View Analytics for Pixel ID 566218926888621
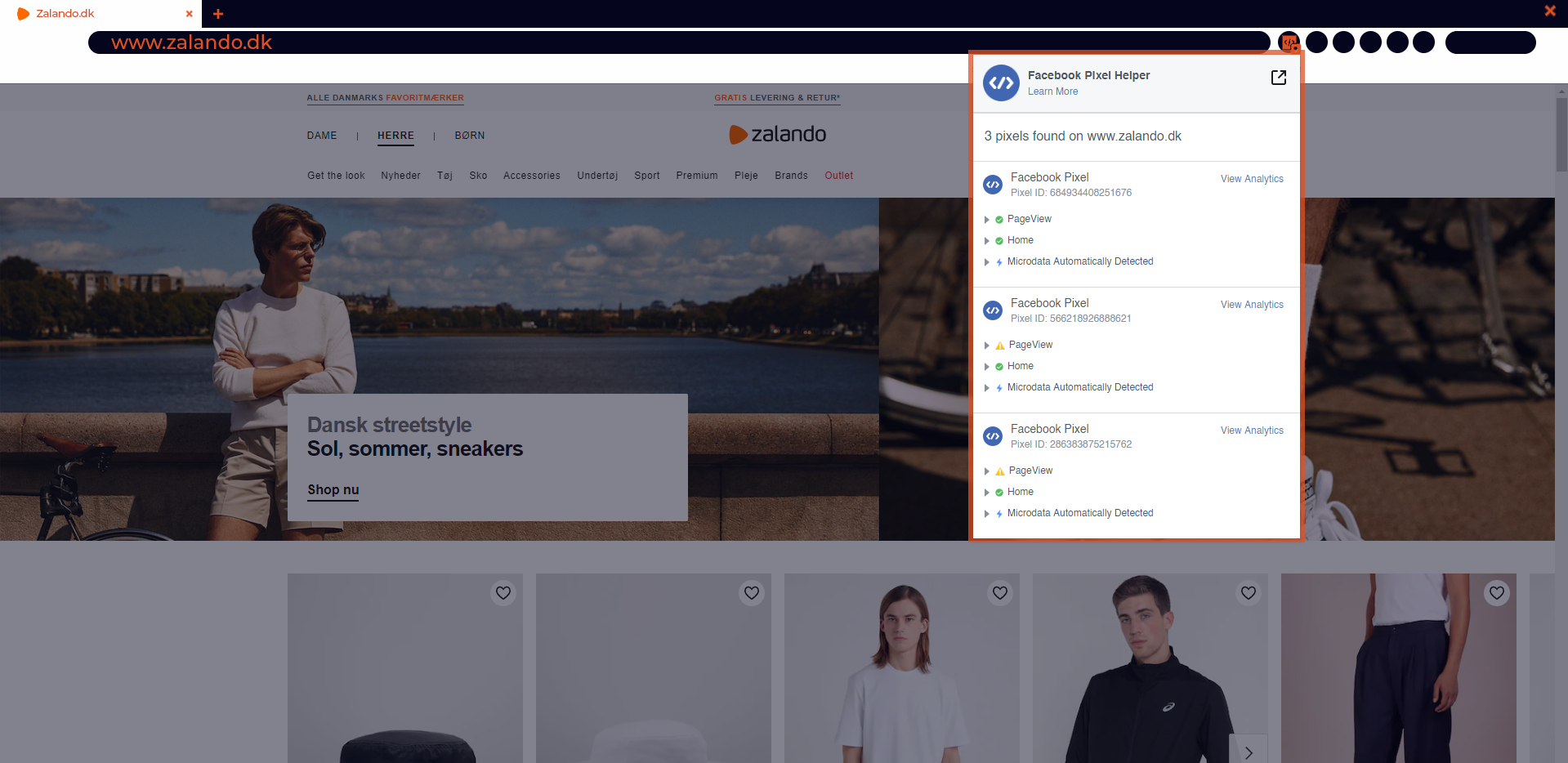 (1252, 305)
